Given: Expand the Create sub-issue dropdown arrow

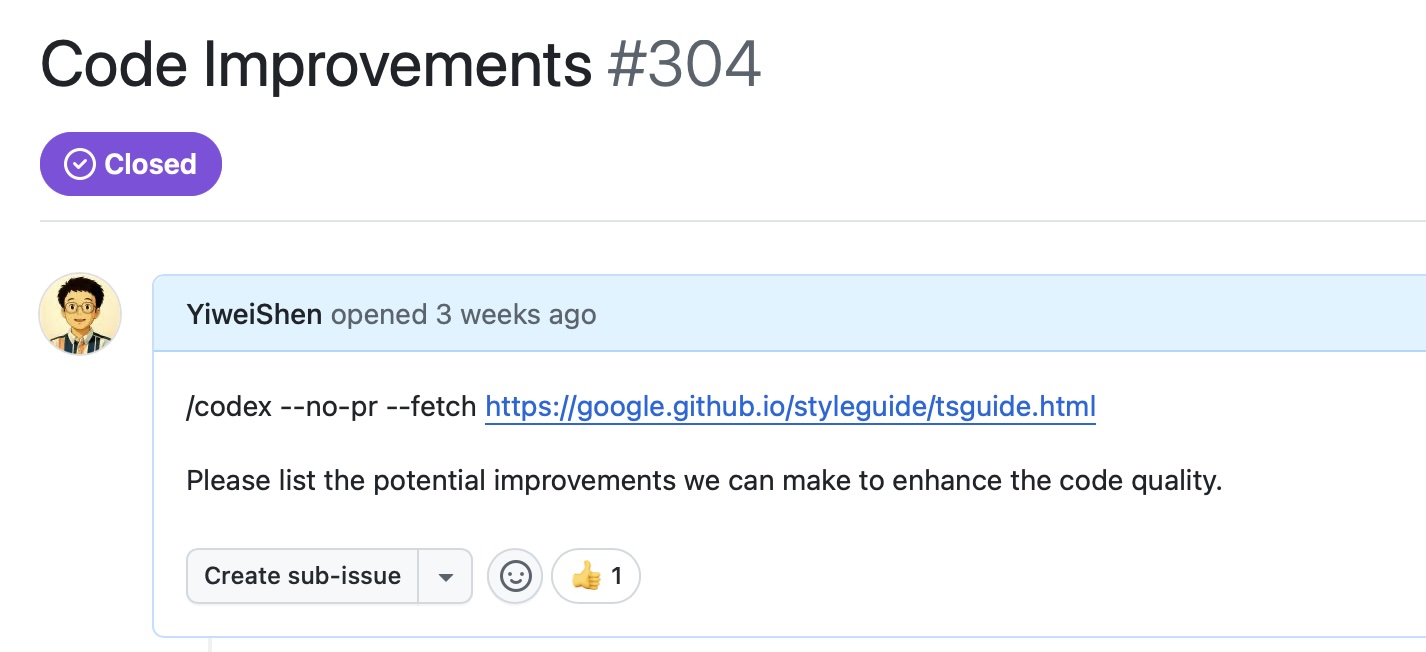Looking at the screenshot, I should coord(445,576).
